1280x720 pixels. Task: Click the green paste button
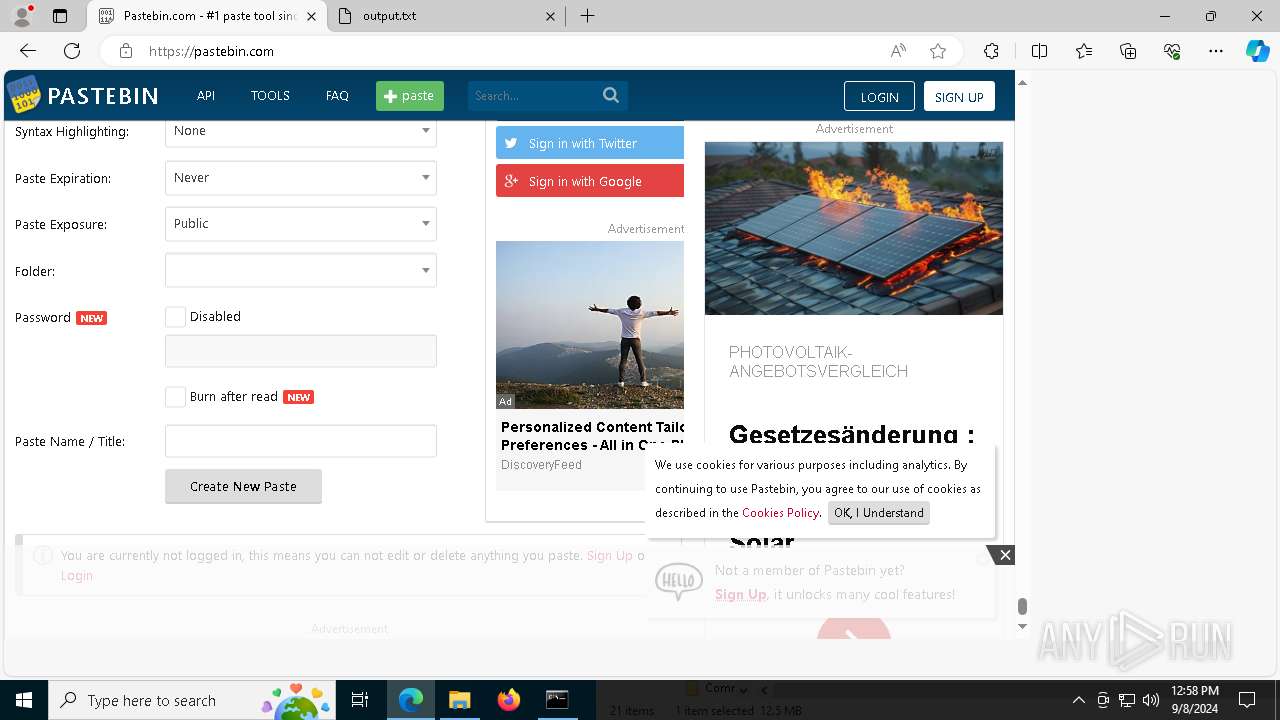click(x=410, y=96)
